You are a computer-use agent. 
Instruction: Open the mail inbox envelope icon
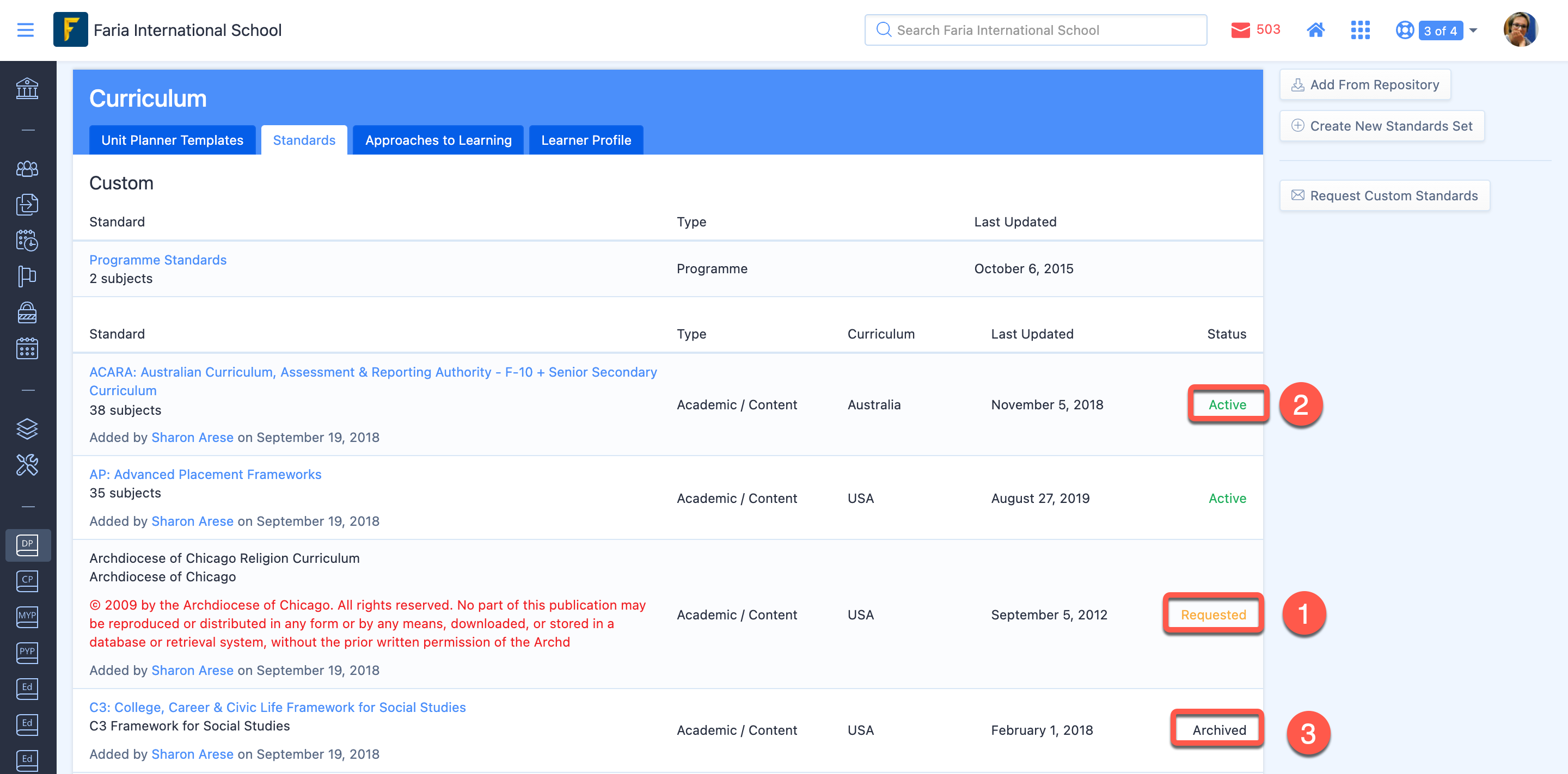coord(1240,30)
